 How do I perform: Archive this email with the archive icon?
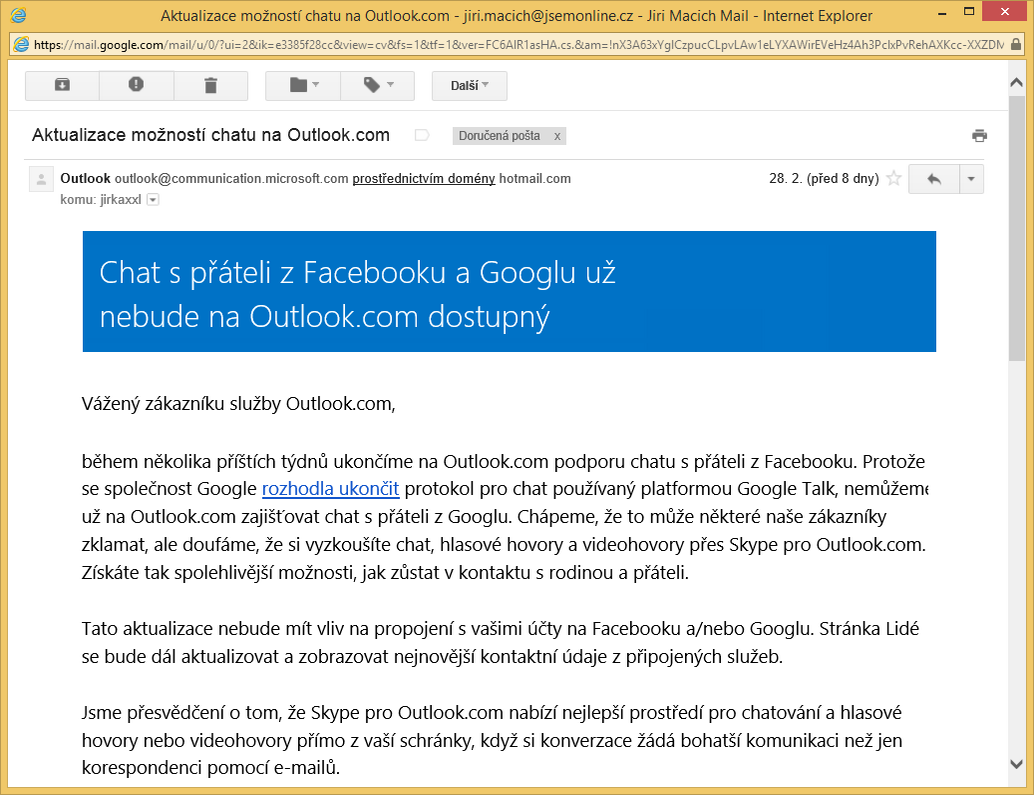(62, 86)
